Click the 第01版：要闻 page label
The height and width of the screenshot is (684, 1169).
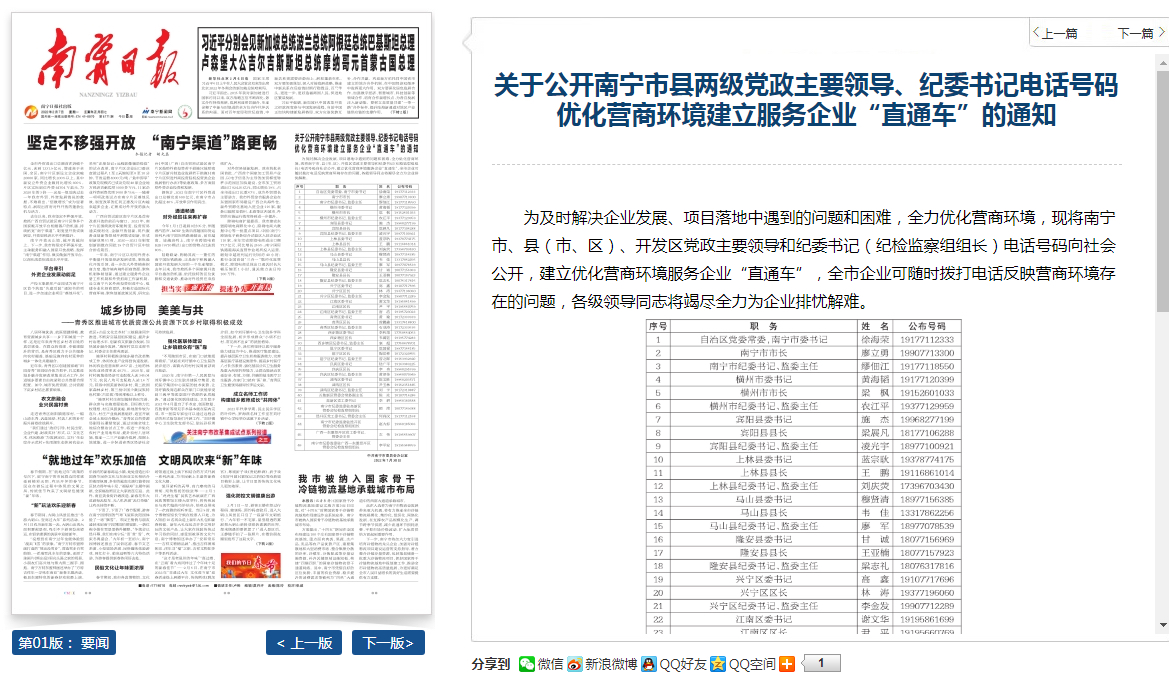64,643
